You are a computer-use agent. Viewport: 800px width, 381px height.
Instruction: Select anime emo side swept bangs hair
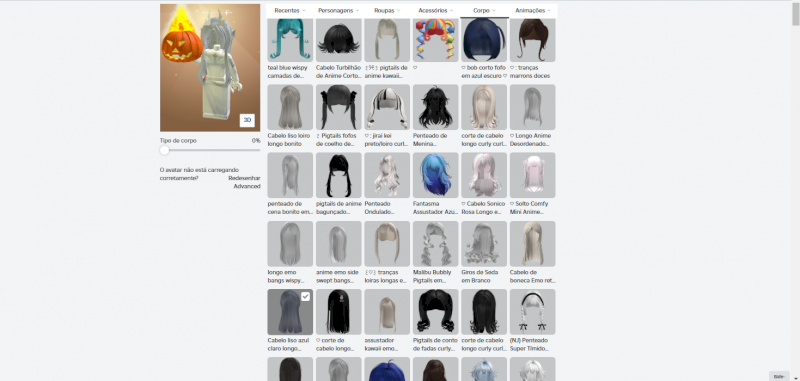coord(338,244)
